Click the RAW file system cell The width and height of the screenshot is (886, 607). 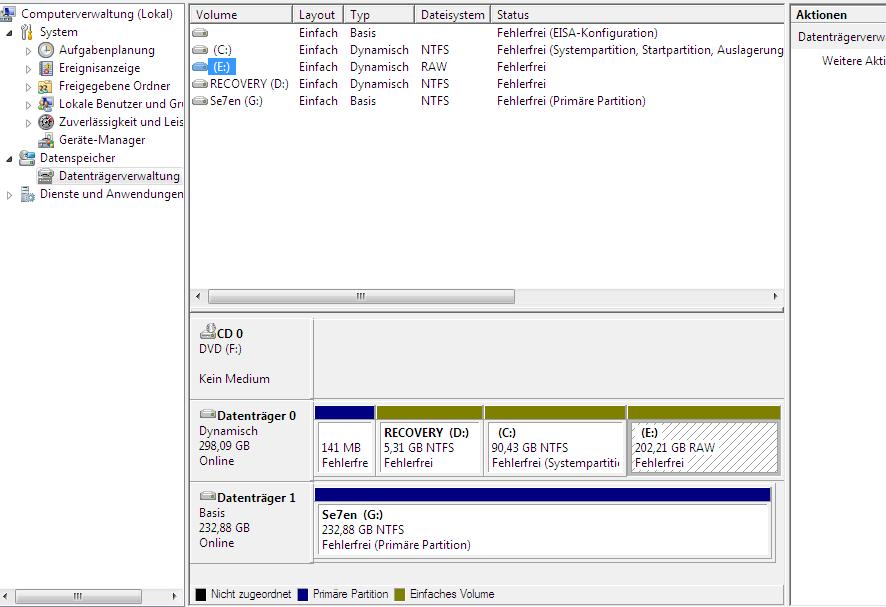pos(434,67)
